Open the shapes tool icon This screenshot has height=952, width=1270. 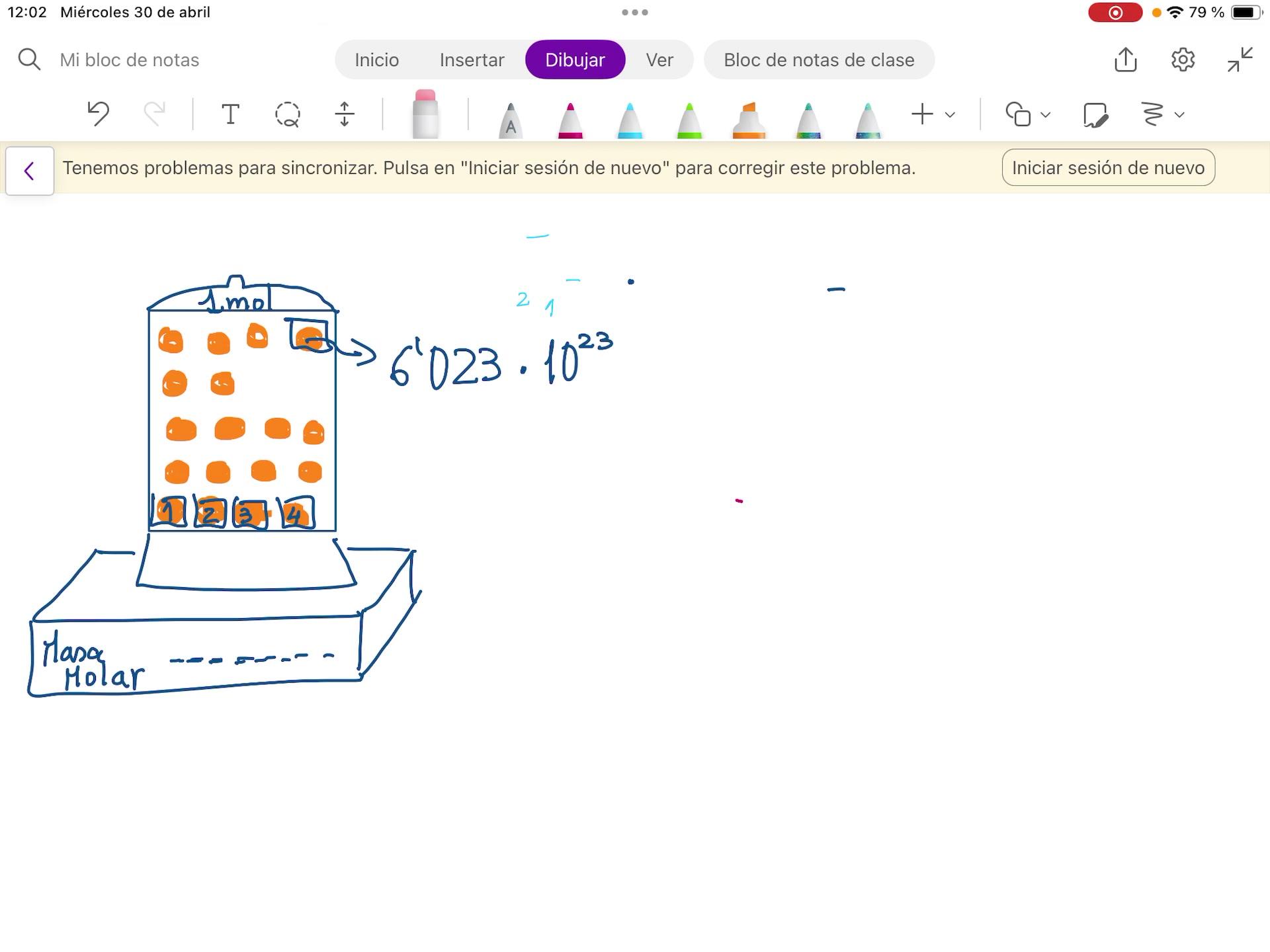[x=1018, y=114]
